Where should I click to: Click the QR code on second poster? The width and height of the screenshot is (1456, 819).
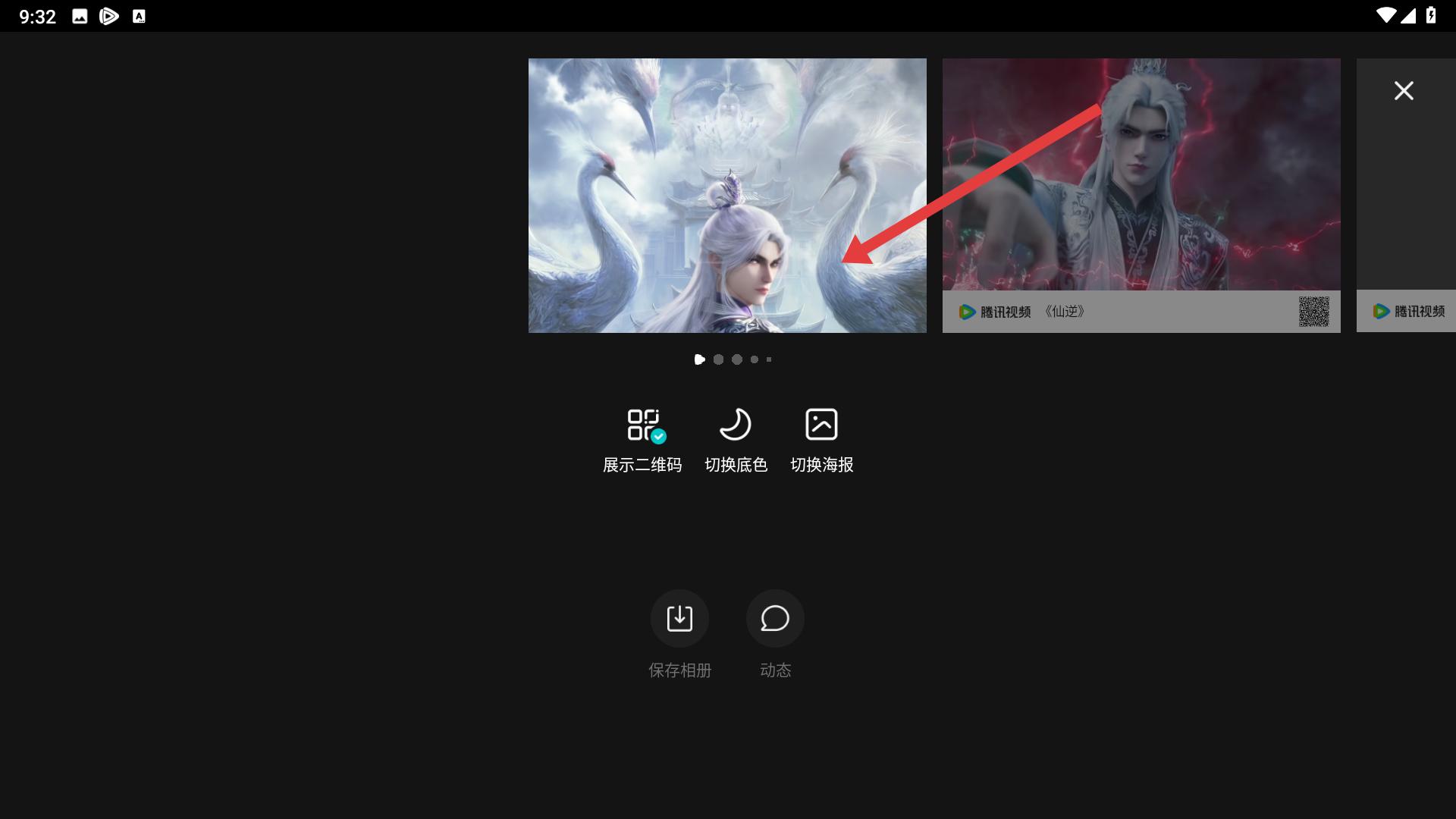(x=1313, y=312)
